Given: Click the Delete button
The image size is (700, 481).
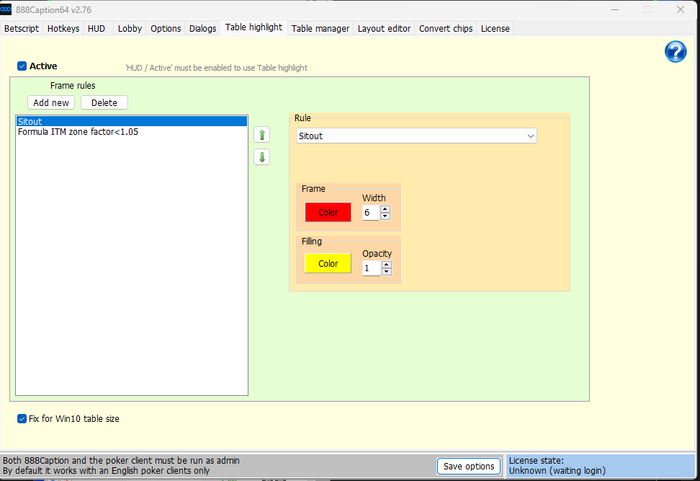Looking at the screenshot, I should (104, 103).
